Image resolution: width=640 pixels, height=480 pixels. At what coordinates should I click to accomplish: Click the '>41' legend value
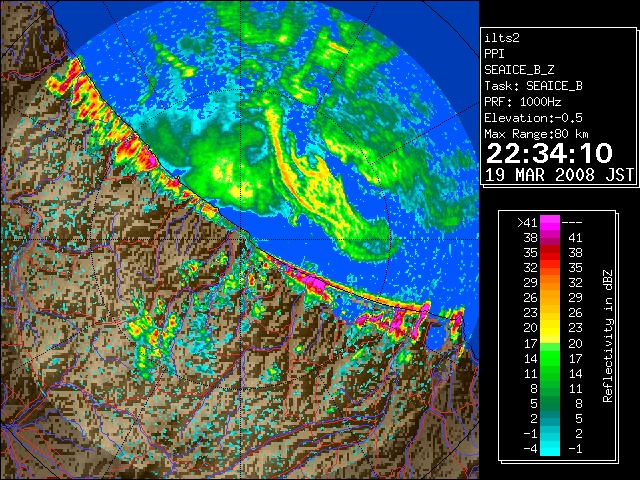[x=527, y=223]
